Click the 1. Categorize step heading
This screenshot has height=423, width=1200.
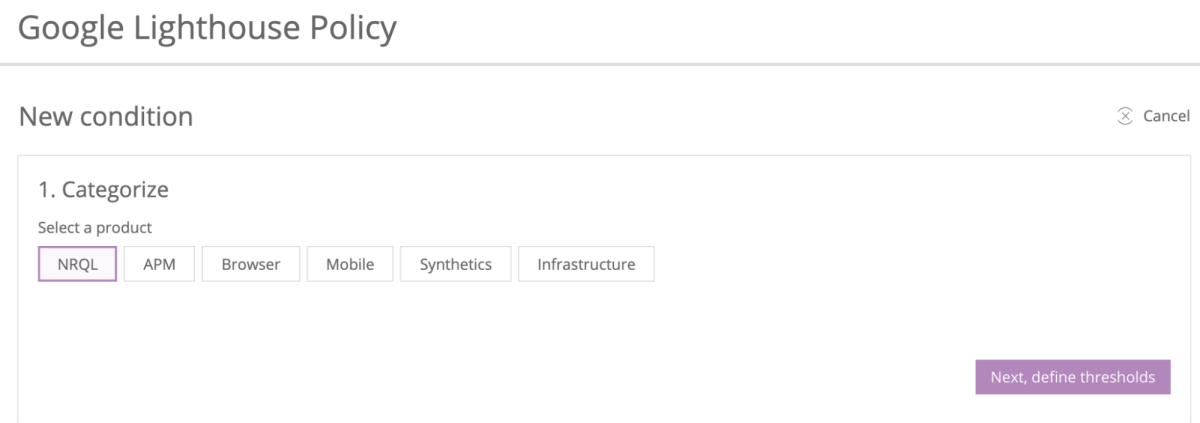click(103, 189)
